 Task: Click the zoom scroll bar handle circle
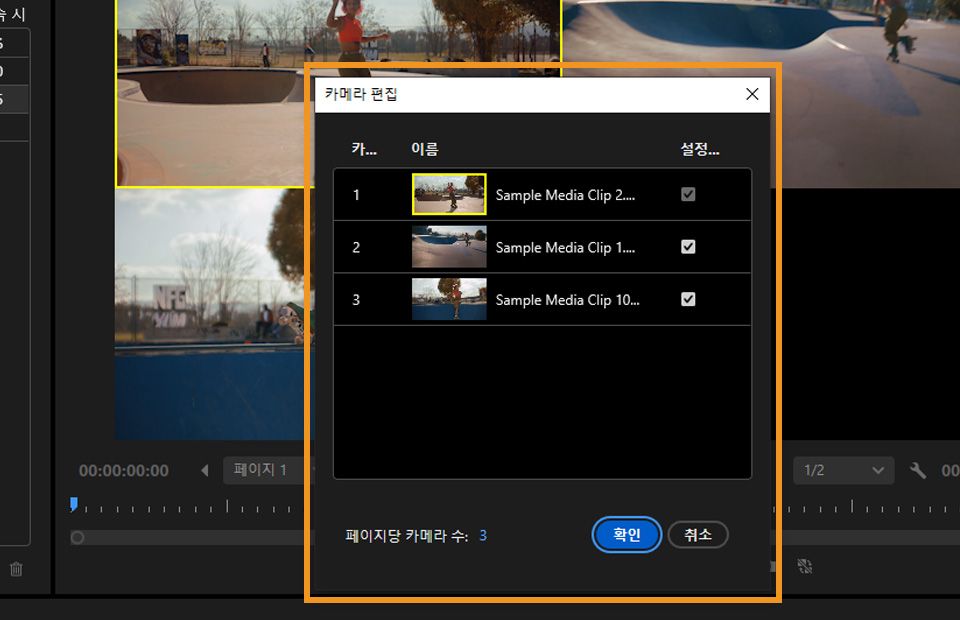pyautogui.click(x=77, y=537)
